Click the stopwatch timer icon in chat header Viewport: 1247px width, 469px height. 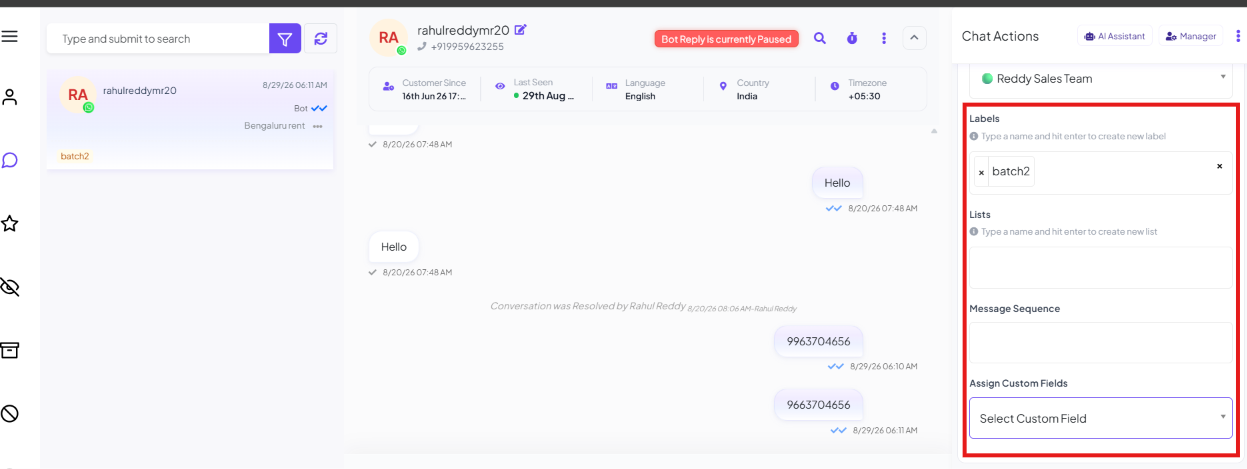(852, 38)
